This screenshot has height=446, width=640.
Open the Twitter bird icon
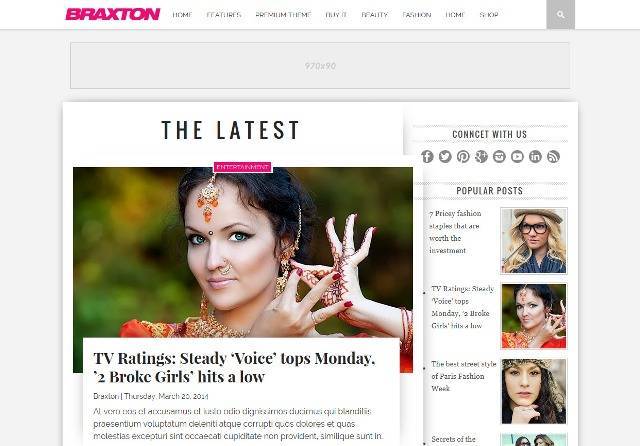coord(445,157)
